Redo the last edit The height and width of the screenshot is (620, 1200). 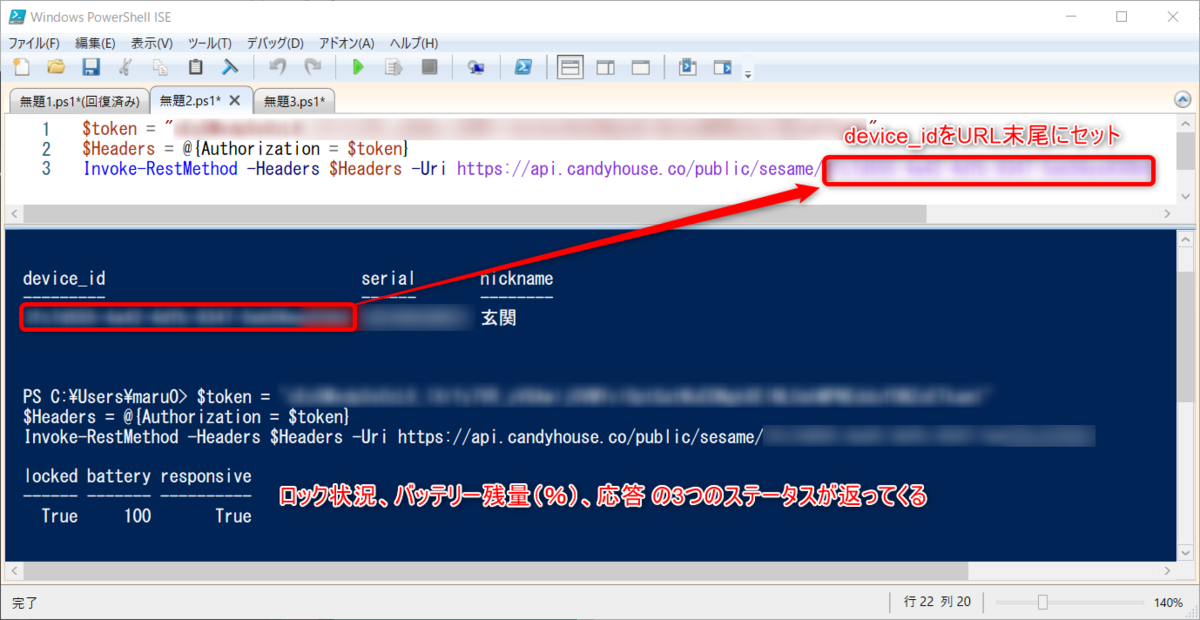[x=313, y=68]
